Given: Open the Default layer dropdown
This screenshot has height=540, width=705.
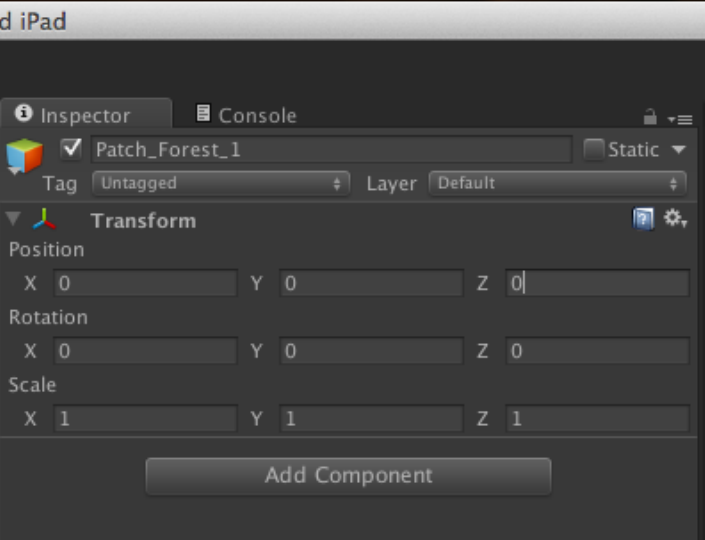Looking at the screenshot, I should [x=557, y=183].
